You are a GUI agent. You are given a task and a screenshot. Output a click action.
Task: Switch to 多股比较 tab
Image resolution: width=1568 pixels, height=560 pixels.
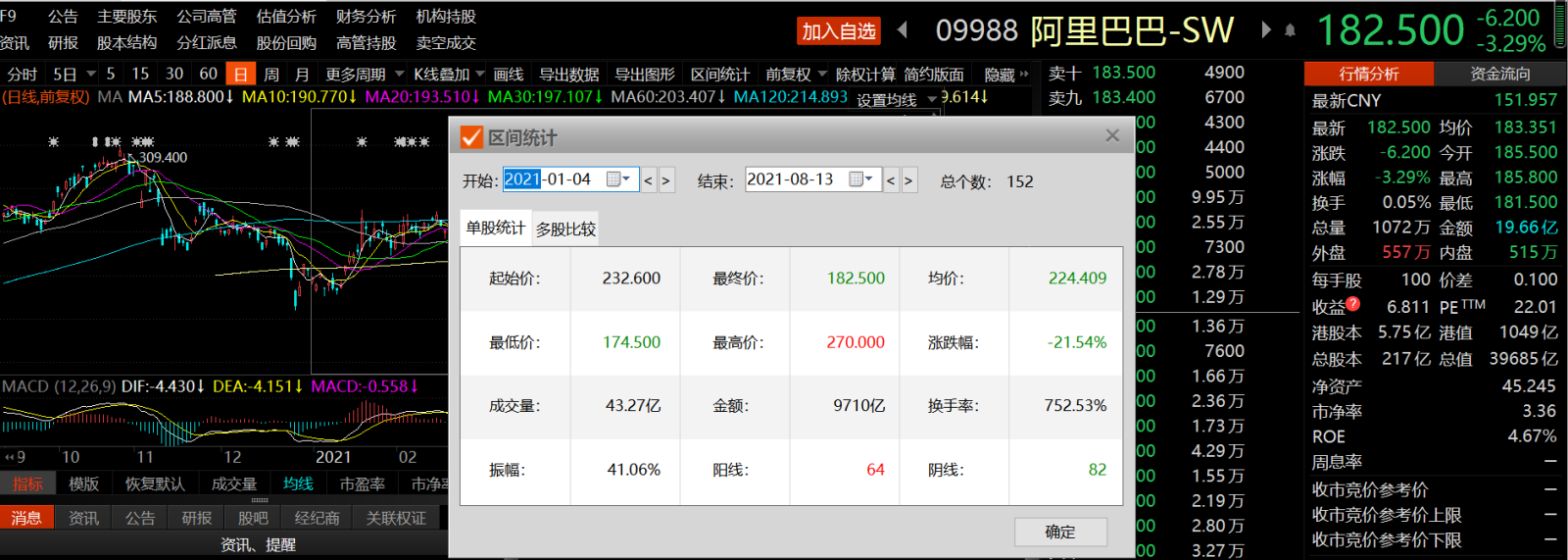click(565, 229)
